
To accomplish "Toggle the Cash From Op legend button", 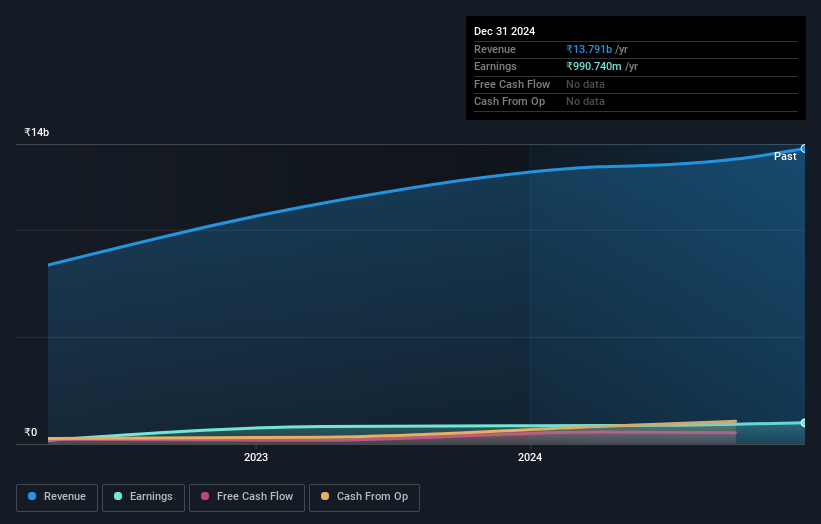I will click(364, 497).
